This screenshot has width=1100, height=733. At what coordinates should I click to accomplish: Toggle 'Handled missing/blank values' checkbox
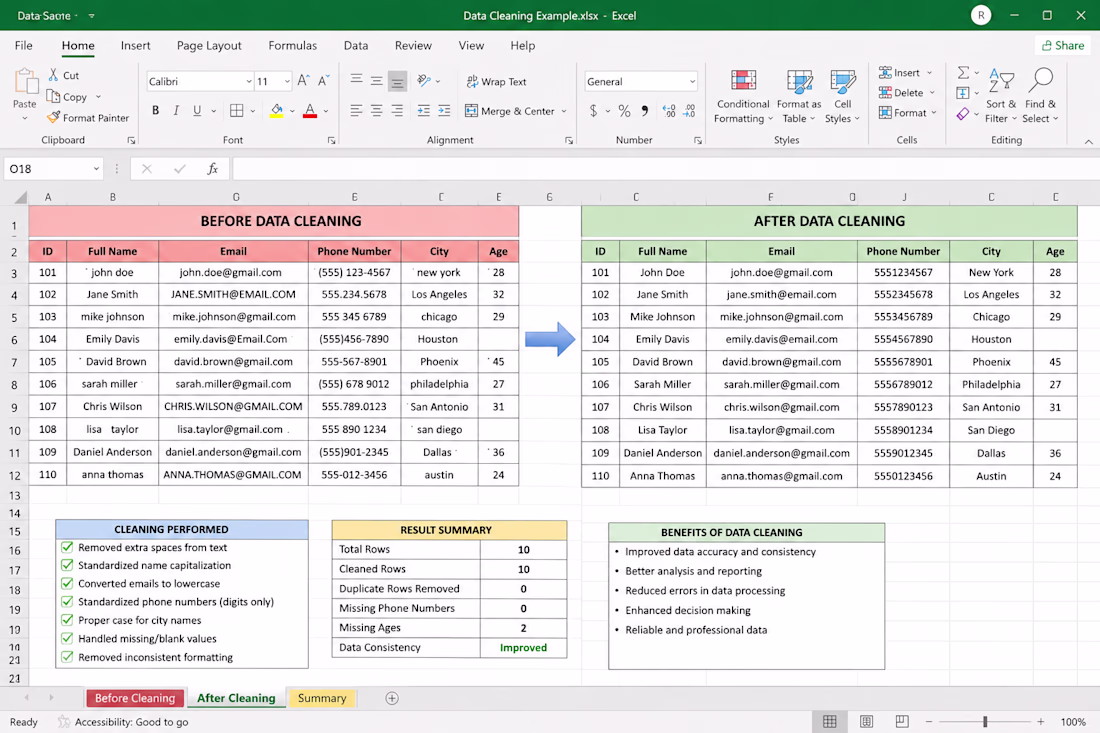[67, 638]
